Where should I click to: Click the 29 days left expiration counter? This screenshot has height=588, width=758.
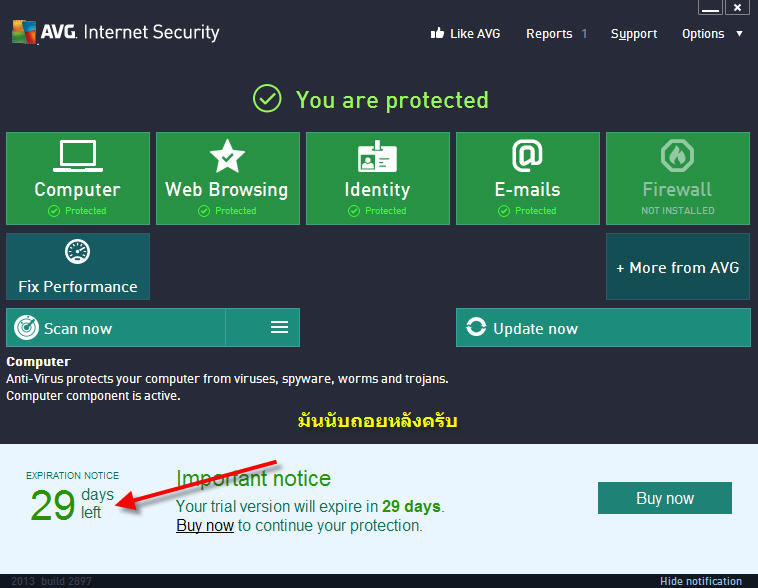(x=71, y=504)
